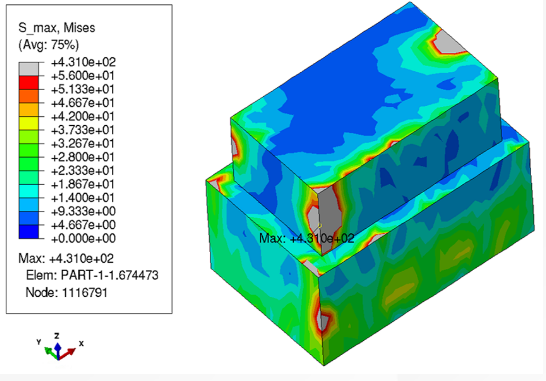Click the green Y axis arrow
This screenshot has height=381, width=546.
(51, 352)
